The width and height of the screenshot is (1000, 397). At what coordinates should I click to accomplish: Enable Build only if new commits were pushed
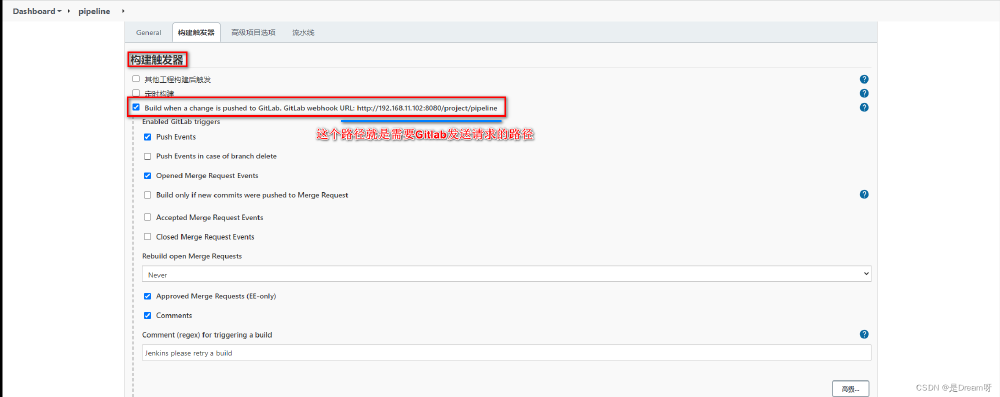(x=147, y=195)
